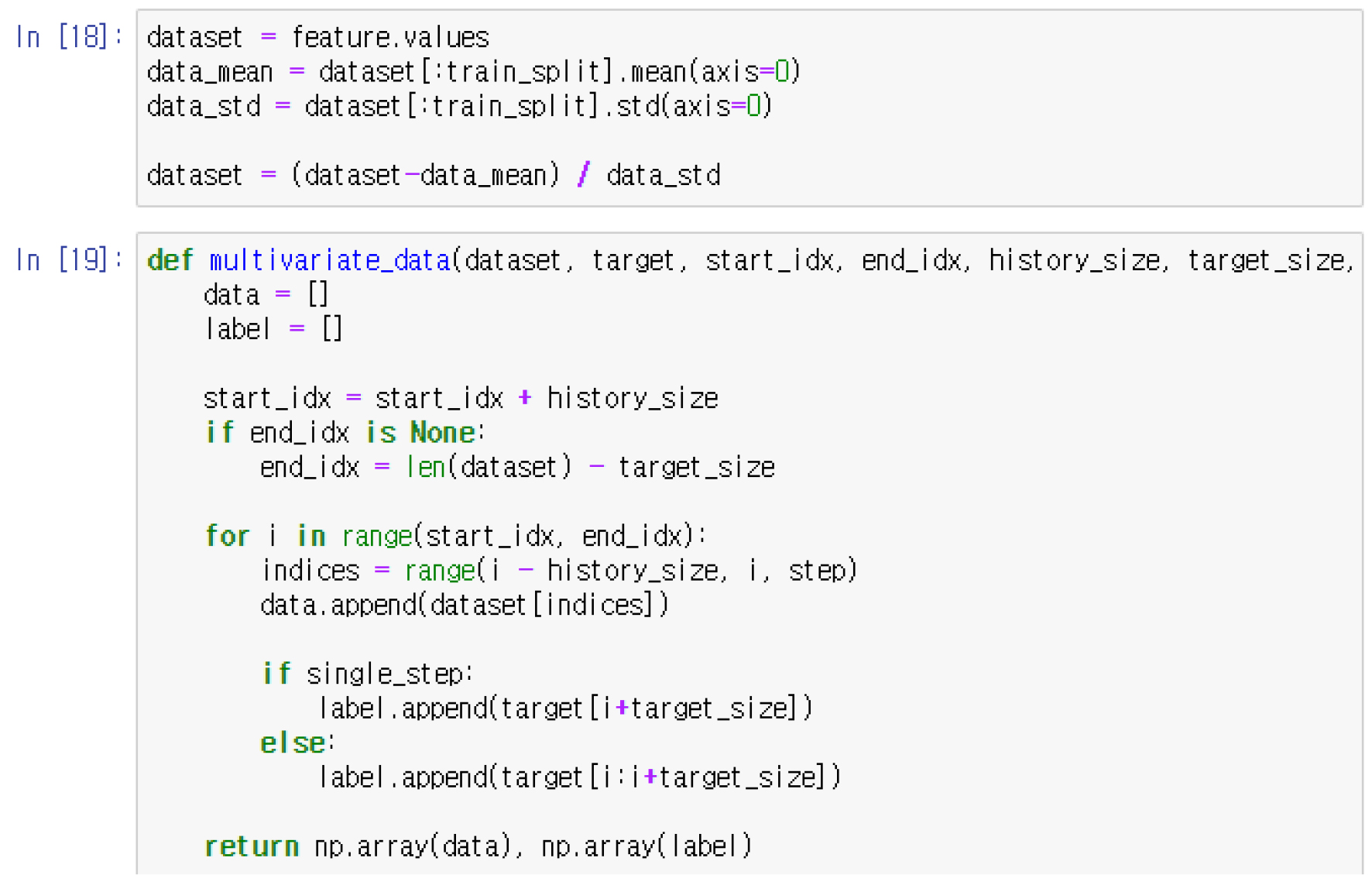Viewport: 1372px width, 875px height.
Task: Click the 'for i in range' loop line
Action: click(x=455, y=536)
